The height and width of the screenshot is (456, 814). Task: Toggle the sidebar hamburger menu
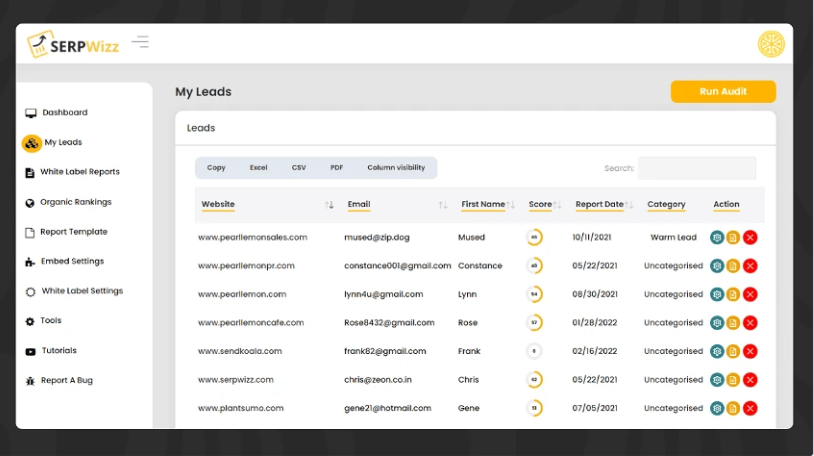coord(140,42)
